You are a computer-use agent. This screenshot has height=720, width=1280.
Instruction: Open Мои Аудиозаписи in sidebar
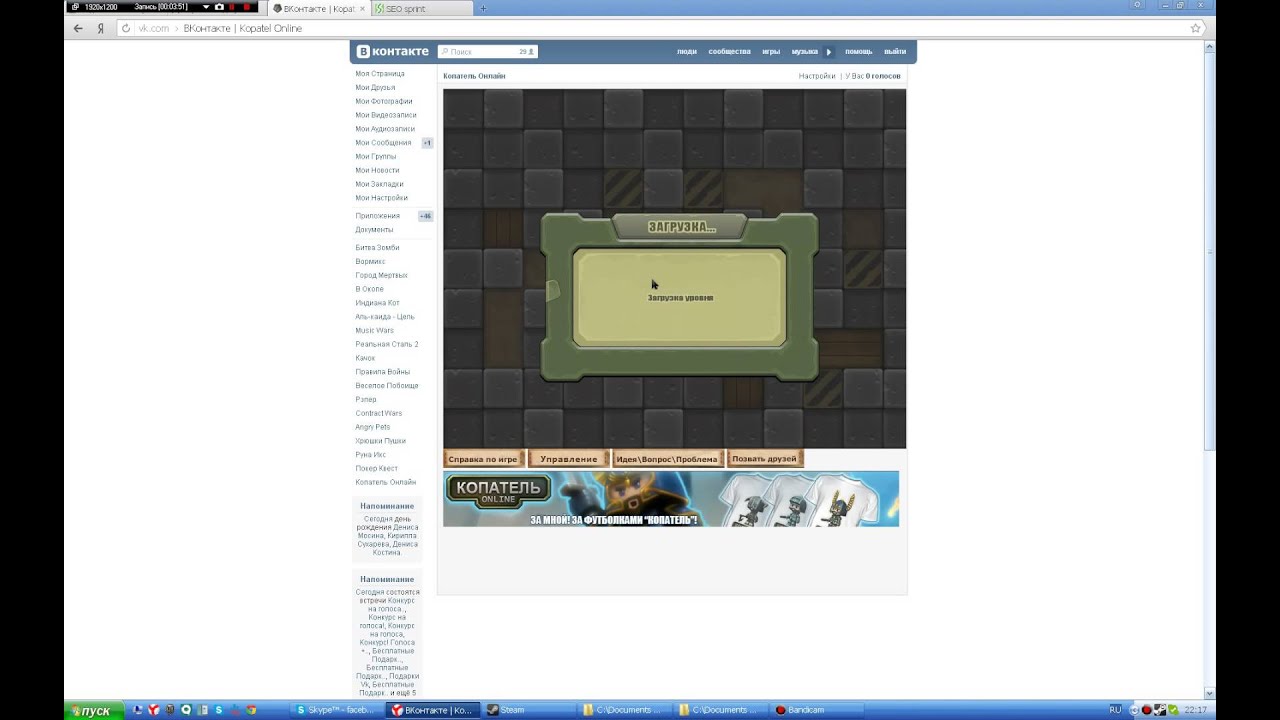(385, 129)
